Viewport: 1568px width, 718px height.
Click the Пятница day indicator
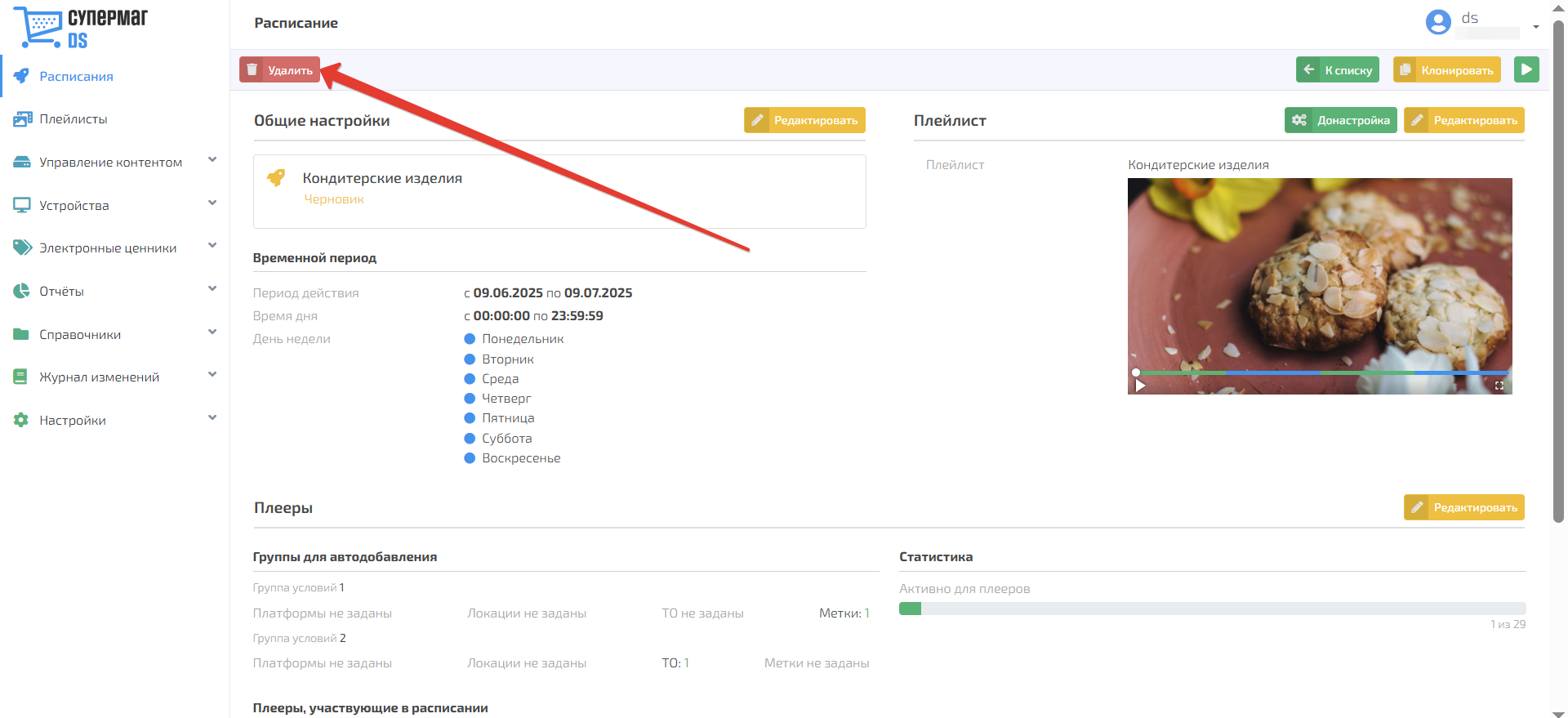point(470,417)
